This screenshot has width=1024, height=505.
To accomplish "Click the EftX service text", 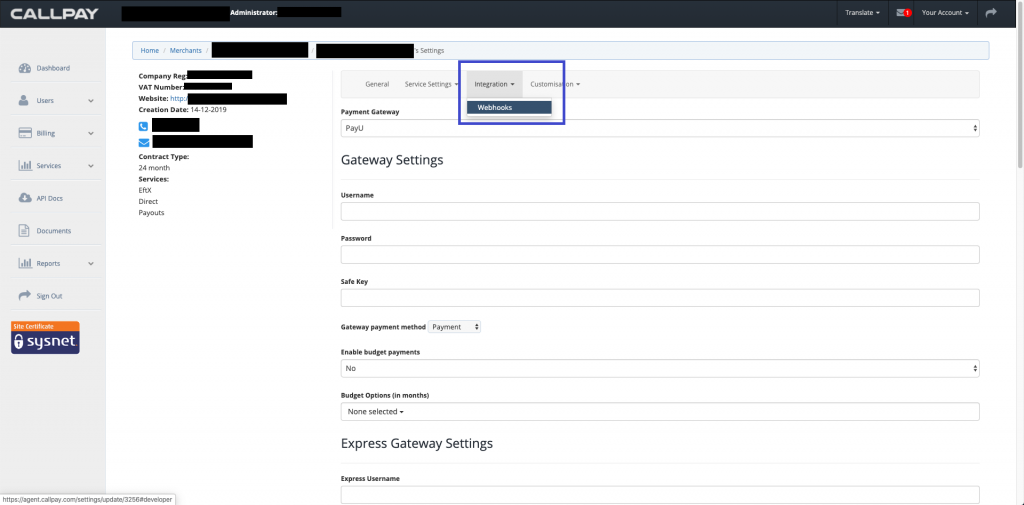I will (x=145, y=190).
